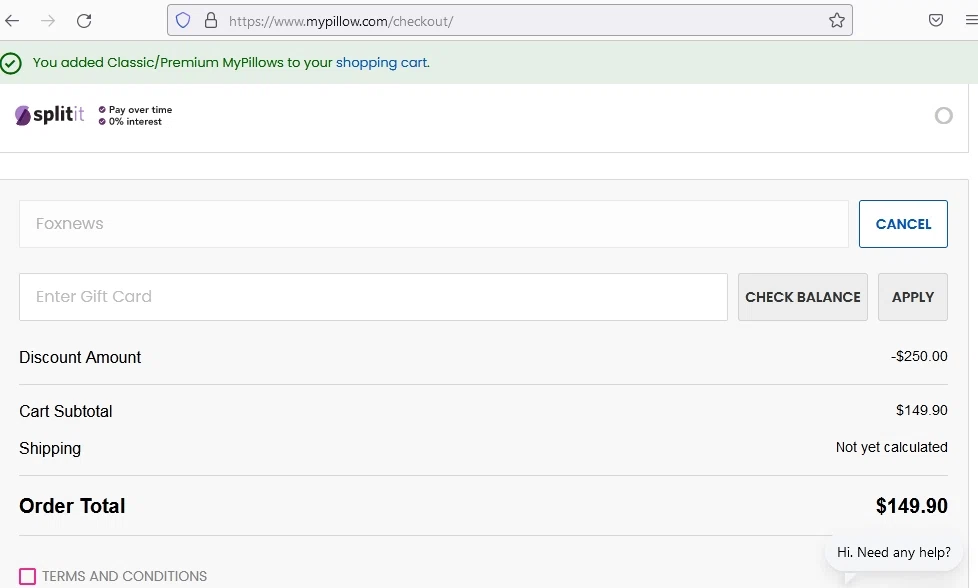The height and width of the screenshot is (588, 978).
Task: Check the Terms and Conditions checkbox
Action: (x=27, y=576)
